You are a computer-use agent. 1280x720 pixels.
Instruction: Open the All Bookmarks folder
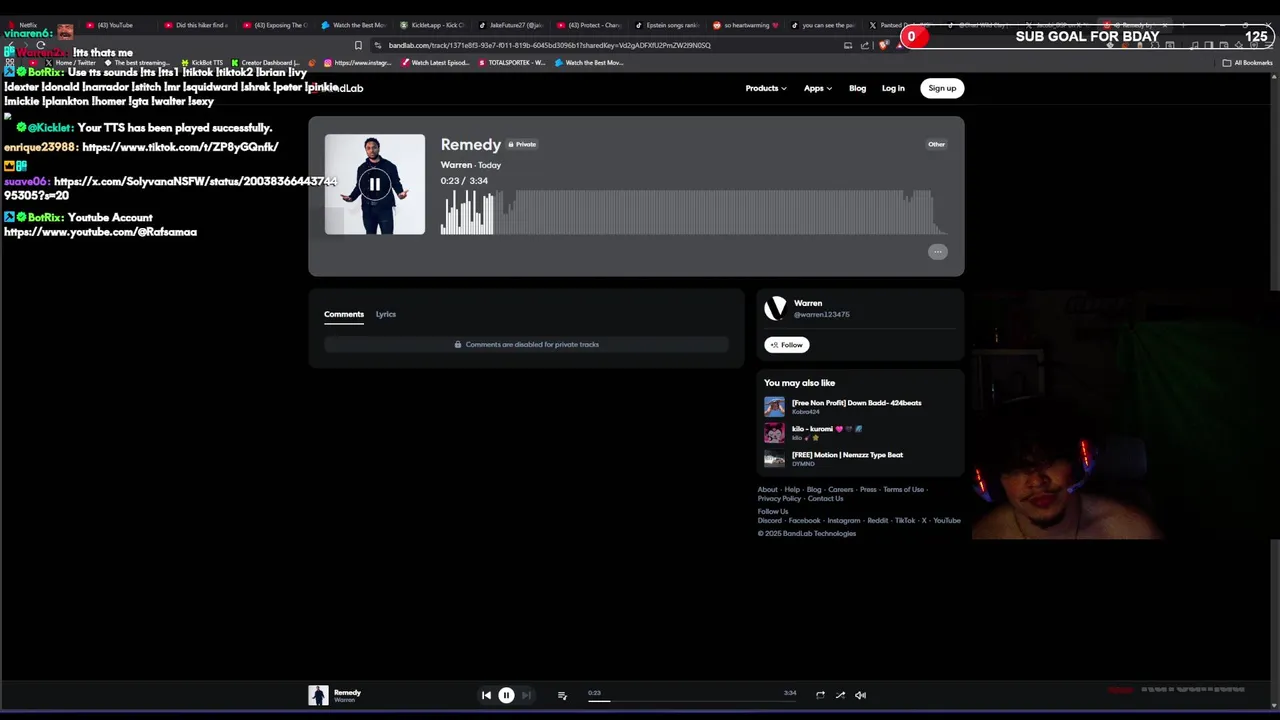pos(1248,63)
